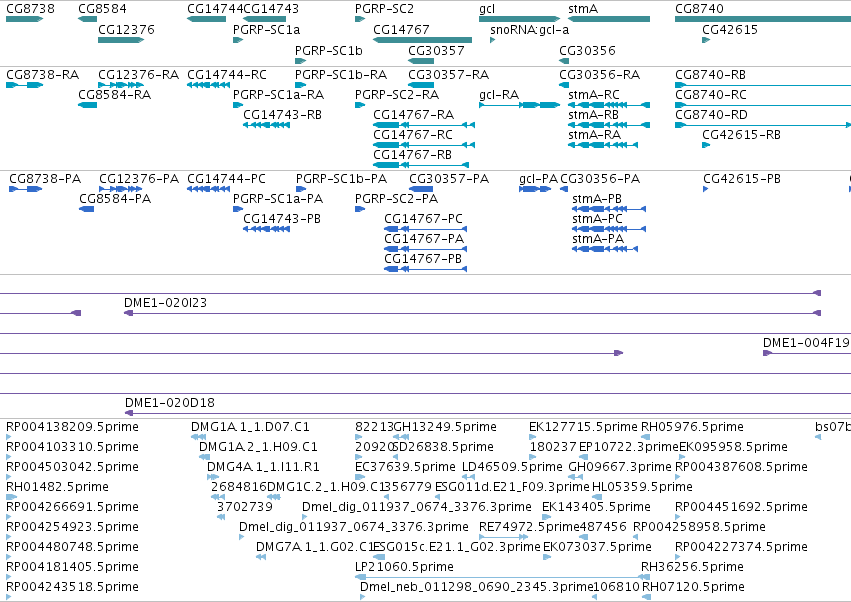Click the CG8740 gene name label
This screenshot has width=851, height=602.
pyautogui.click(x=700, y=9)
